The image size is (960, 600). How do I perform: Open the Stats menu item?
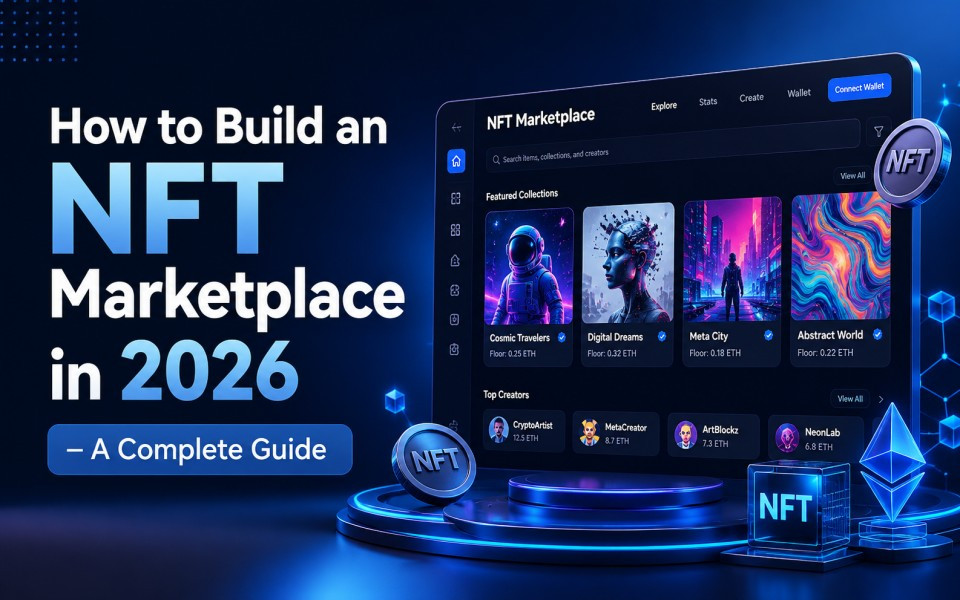coord(708,102)
